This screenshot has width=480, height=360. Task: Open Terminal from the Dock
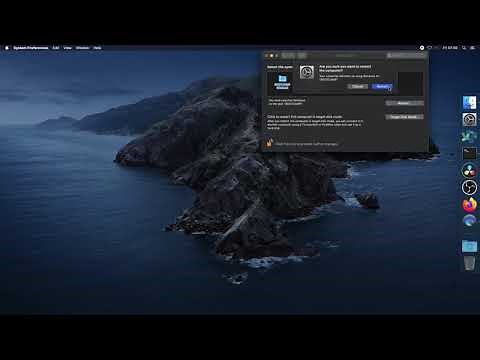click(x=469, y=153)
